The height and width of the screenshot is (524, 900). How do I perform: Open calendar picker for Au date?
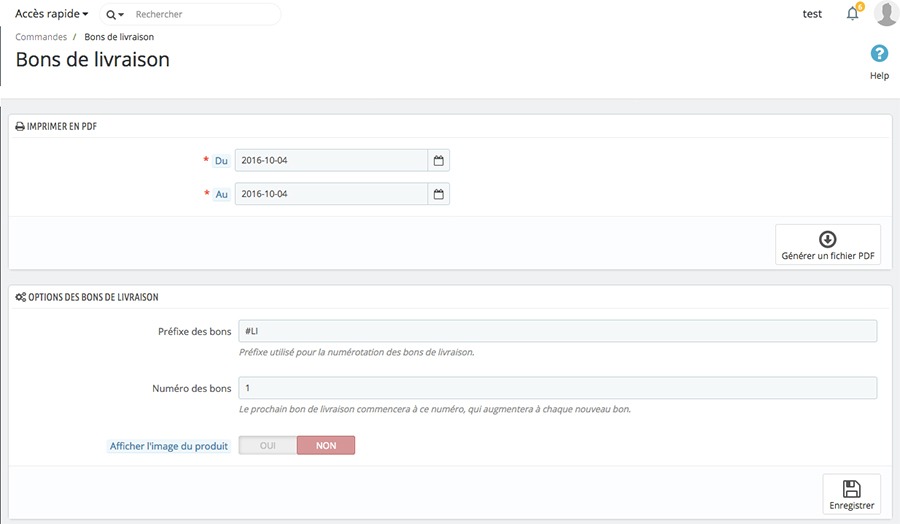438,194
